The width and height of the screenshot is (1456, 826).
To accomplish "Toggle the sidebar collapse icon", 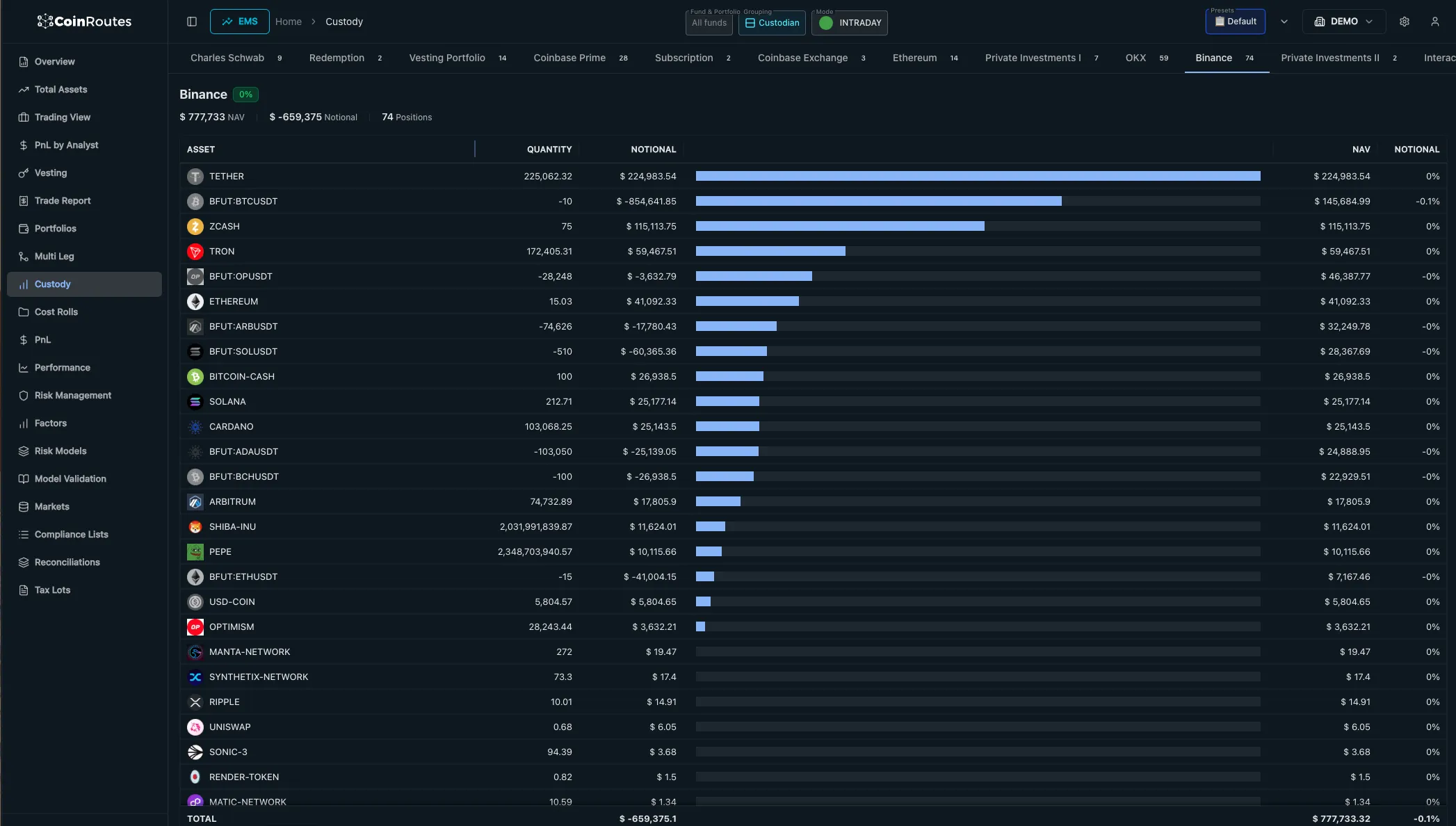I will (x=192, y=22).
